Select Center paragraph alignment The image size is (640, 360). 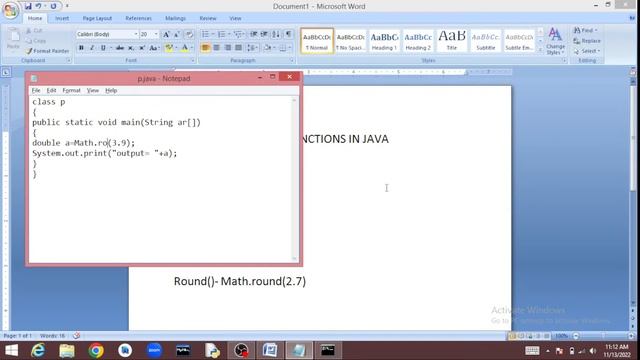click(x=216, y=48)
